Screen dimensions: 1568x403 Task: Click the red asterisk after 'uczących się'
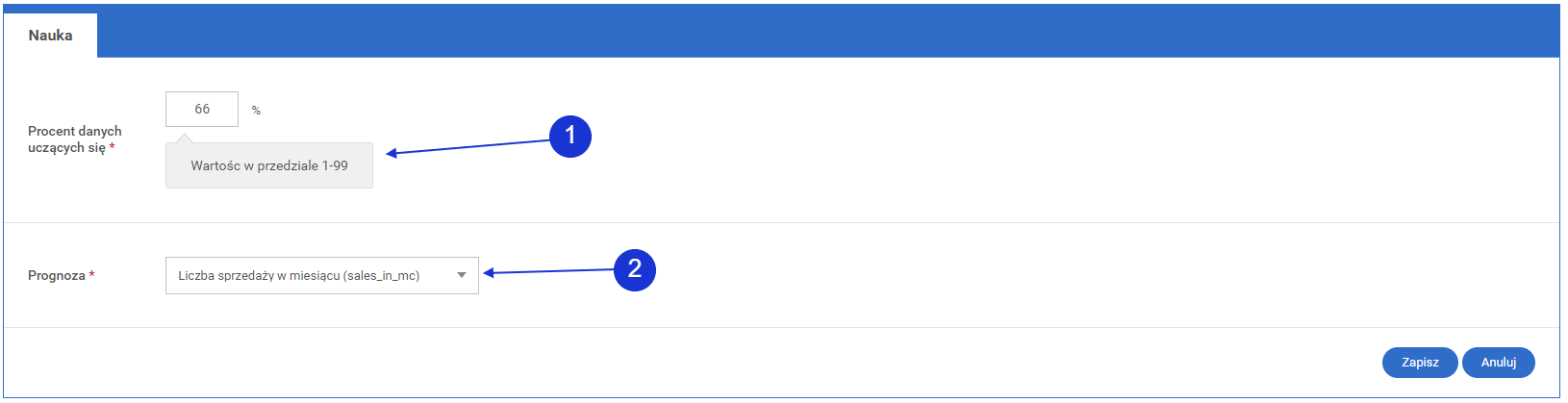112,147
